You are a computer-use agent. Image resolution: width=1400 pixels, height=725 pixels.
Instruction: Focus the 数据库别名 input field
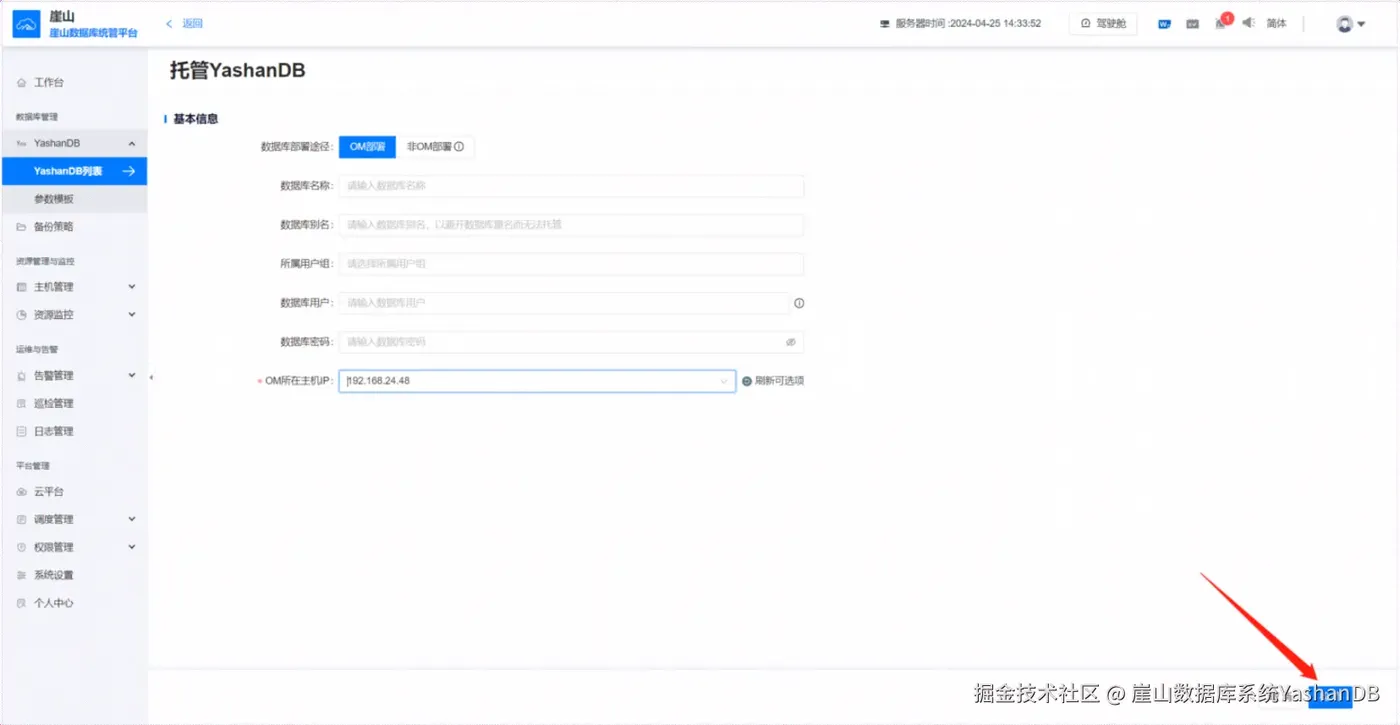point(571,225)
